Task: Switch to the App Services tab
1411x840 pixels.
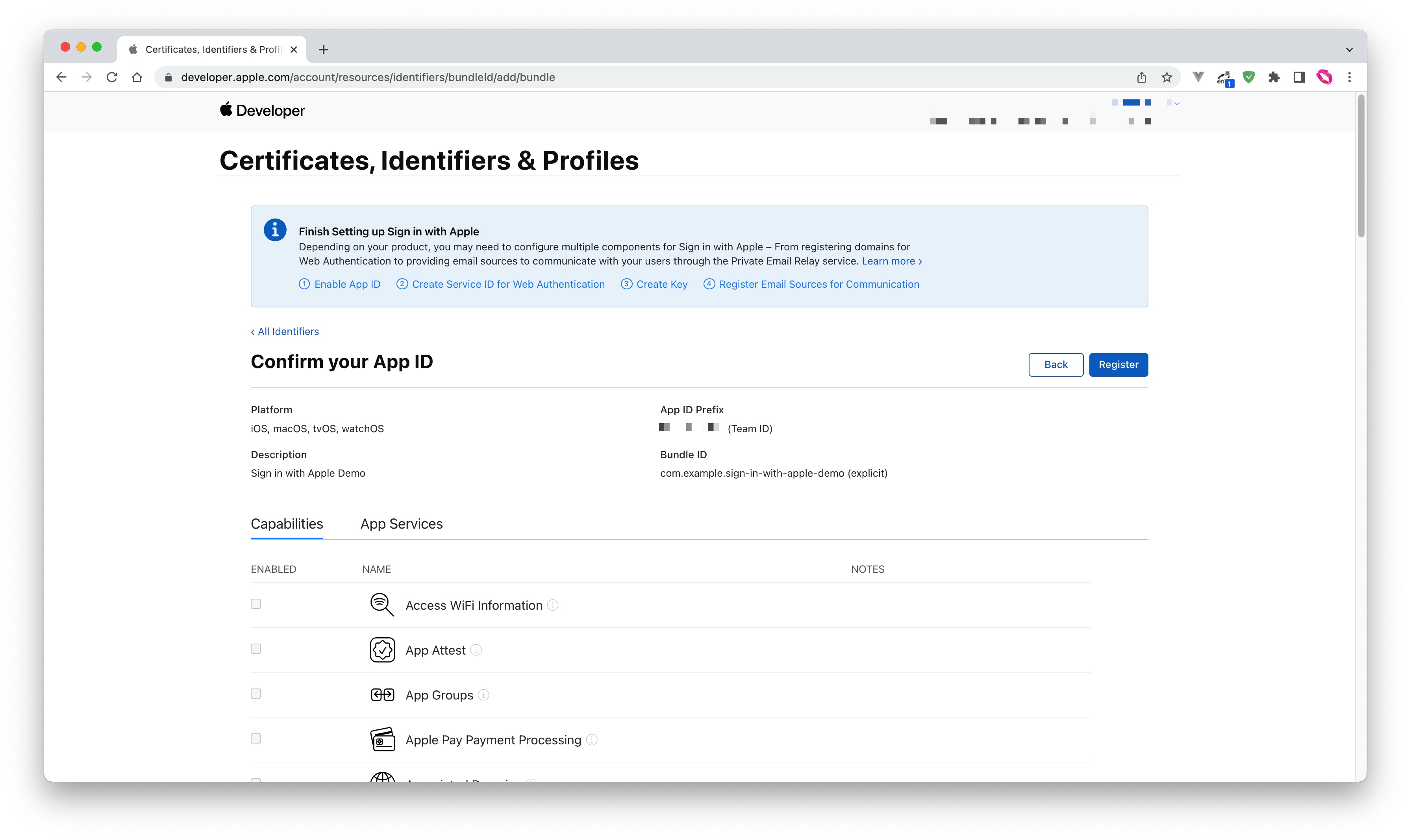Action: point(401,524)
